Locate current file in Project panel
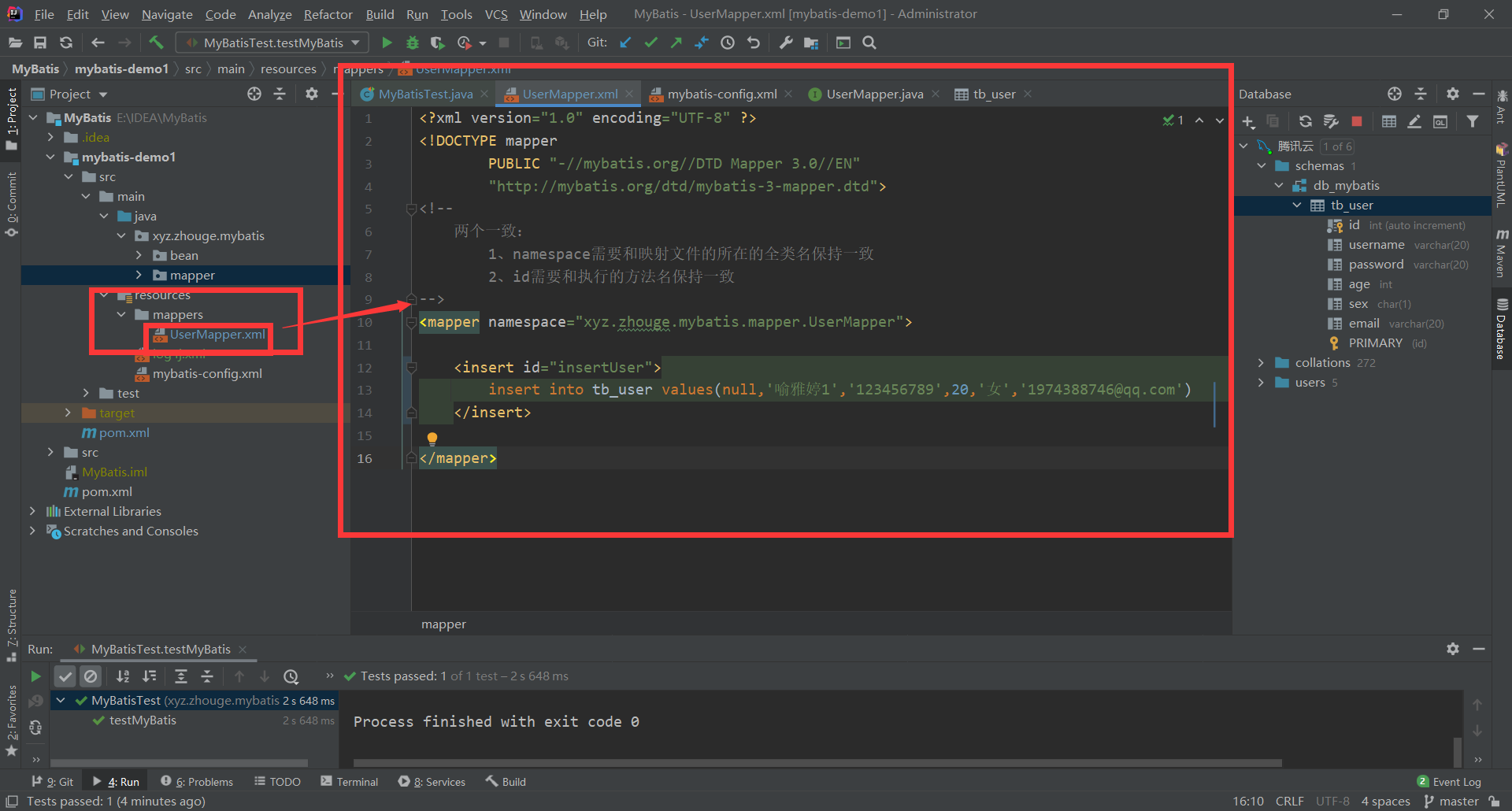 click(x=254, y=94)
